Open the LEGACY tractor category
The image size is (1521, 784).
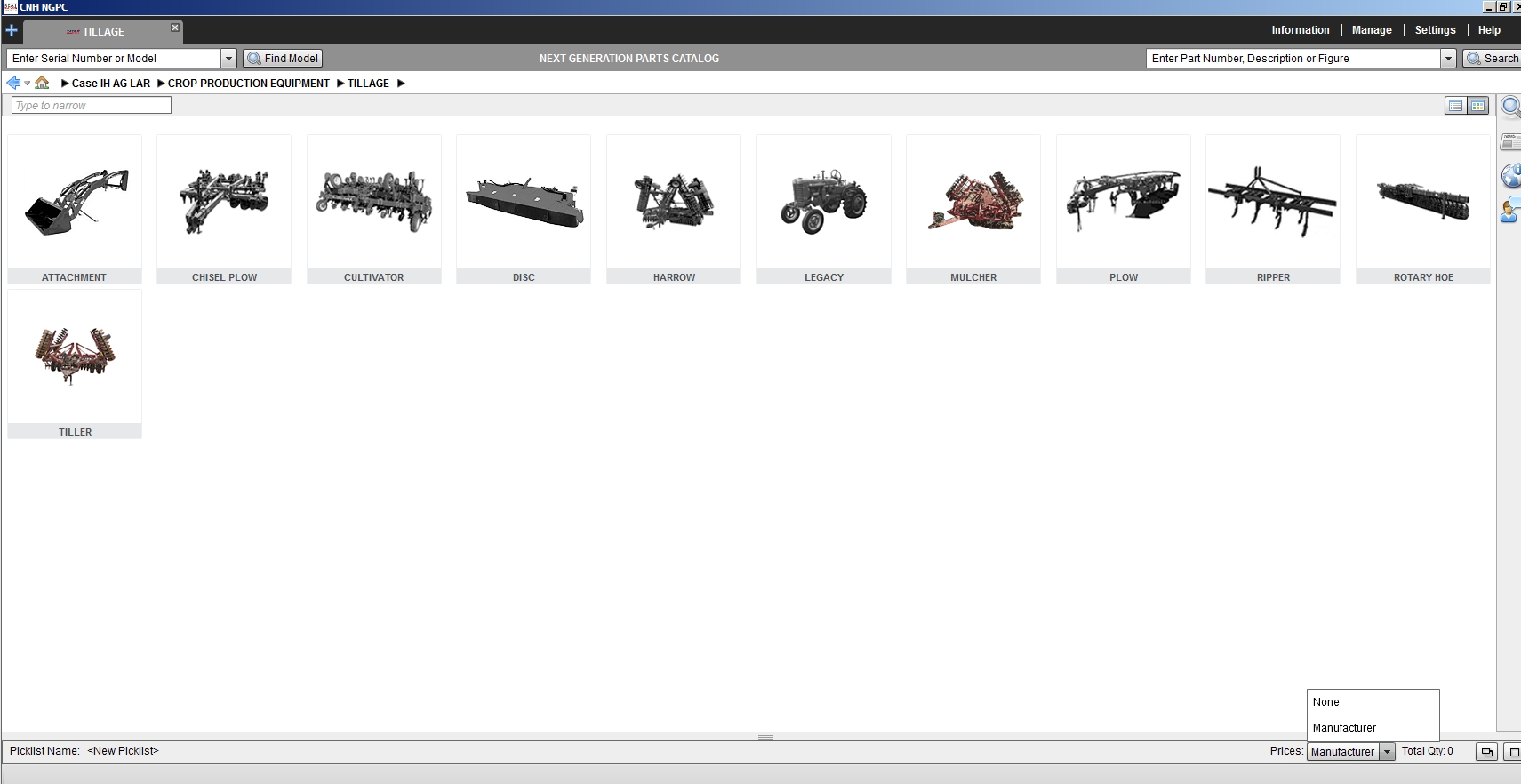pyautogui.click(x=824, y=210)
